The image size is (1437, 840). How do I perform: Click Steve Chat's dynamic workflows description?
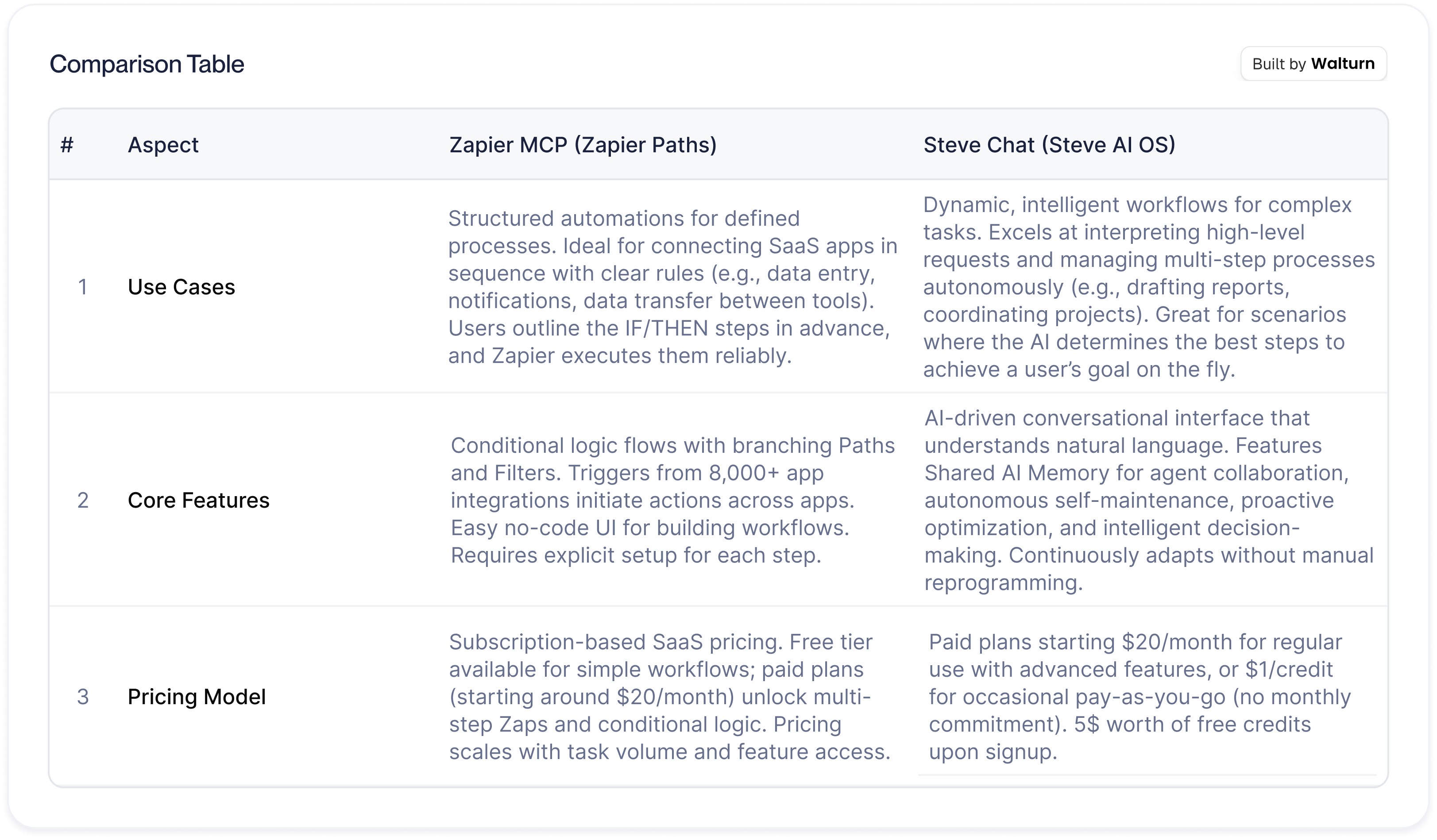1149,287
